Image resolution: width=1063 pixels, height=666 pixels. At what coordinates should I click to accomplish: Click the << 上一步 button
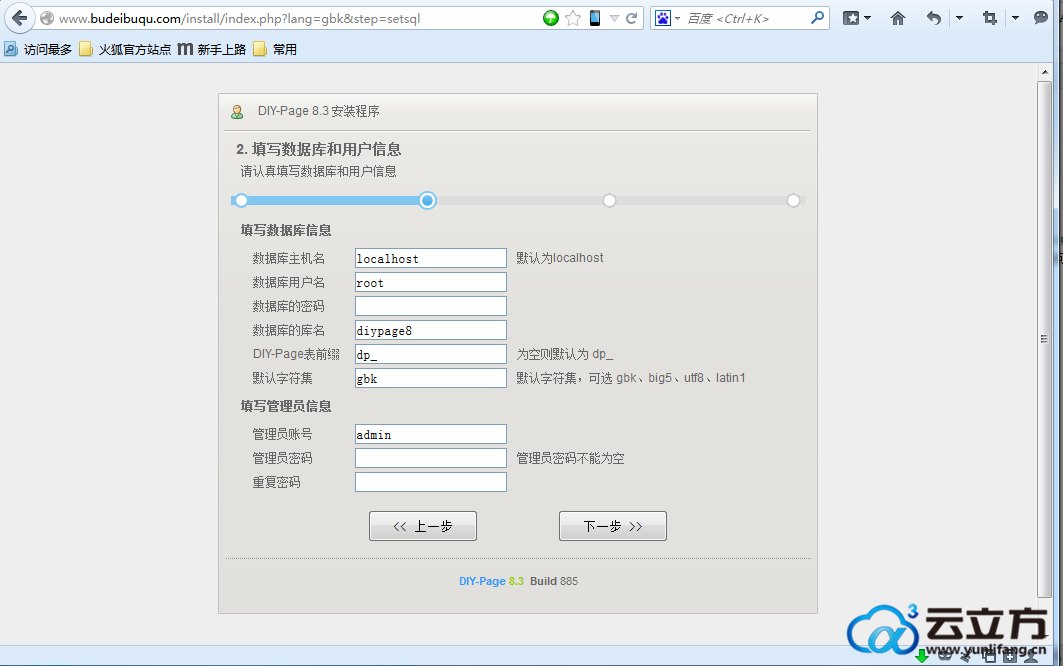[423, 526]
